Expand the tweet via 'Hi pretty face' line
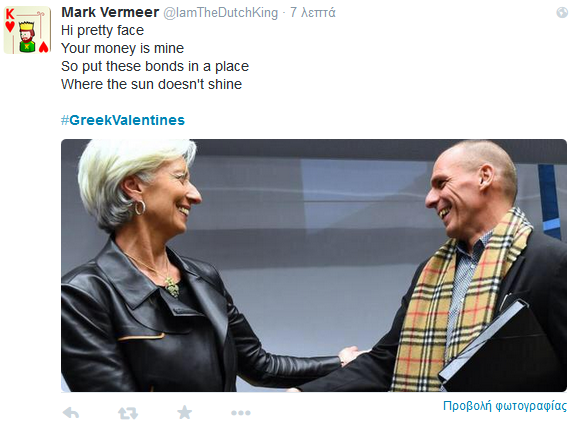574x425 pixels. (102, 30)
